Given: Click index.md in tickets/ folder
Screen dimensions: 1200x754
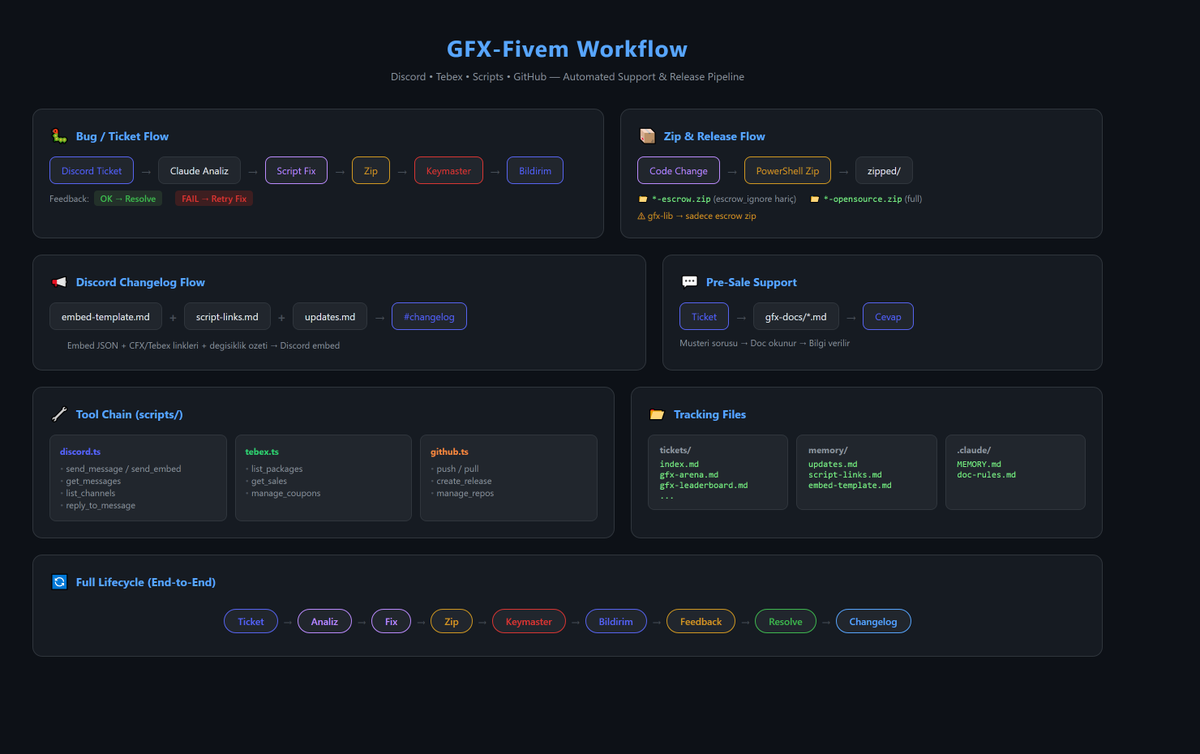Looking at the screenshot, I should coord(680,464).
